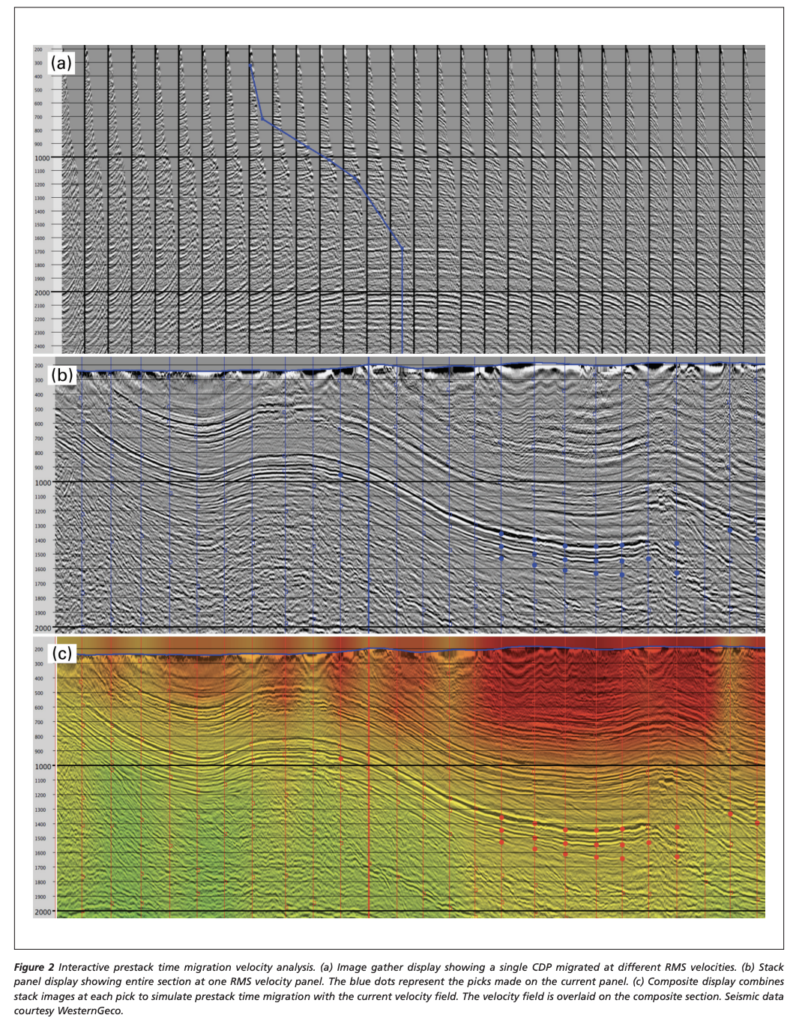The height and width of the screenshot is (1024, 808).
Task: Click the (c) panel label
Action: coord(61,653)
